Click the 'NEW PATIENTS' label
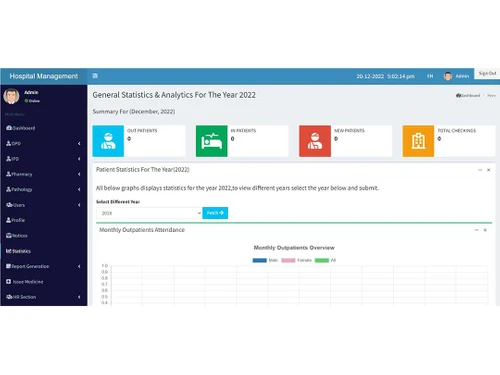Screen dimensions: 500x375 point(349,131)
